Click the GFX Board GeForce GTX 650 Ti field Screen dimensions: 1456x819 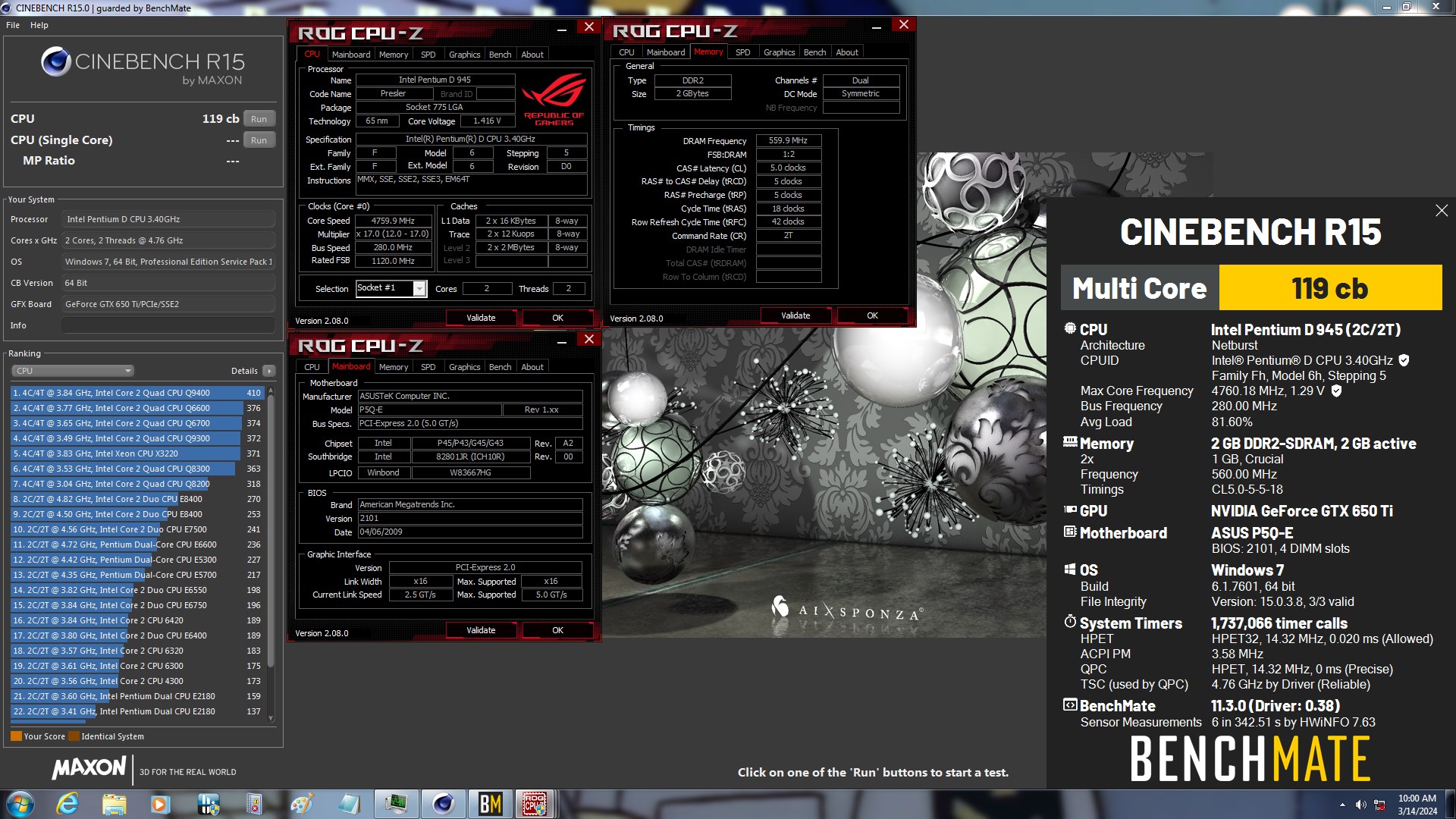[x=168, y=304]
